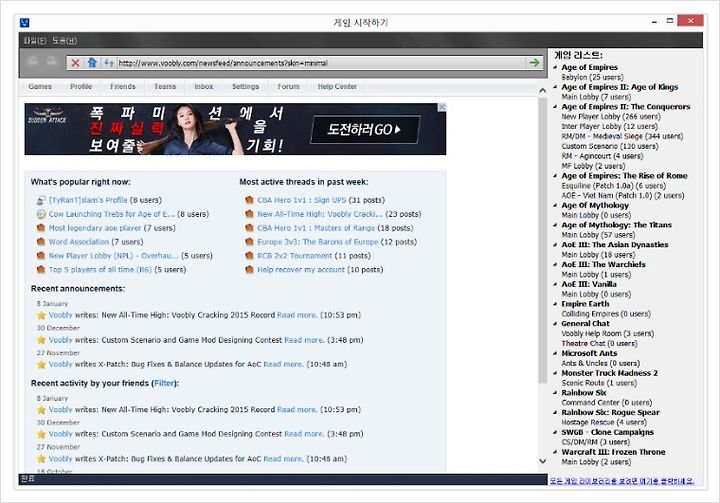Open New Player Lobby (NPL) - Overhau... link
The height and width of the screenshot is (503, 720).
(113, 256)
